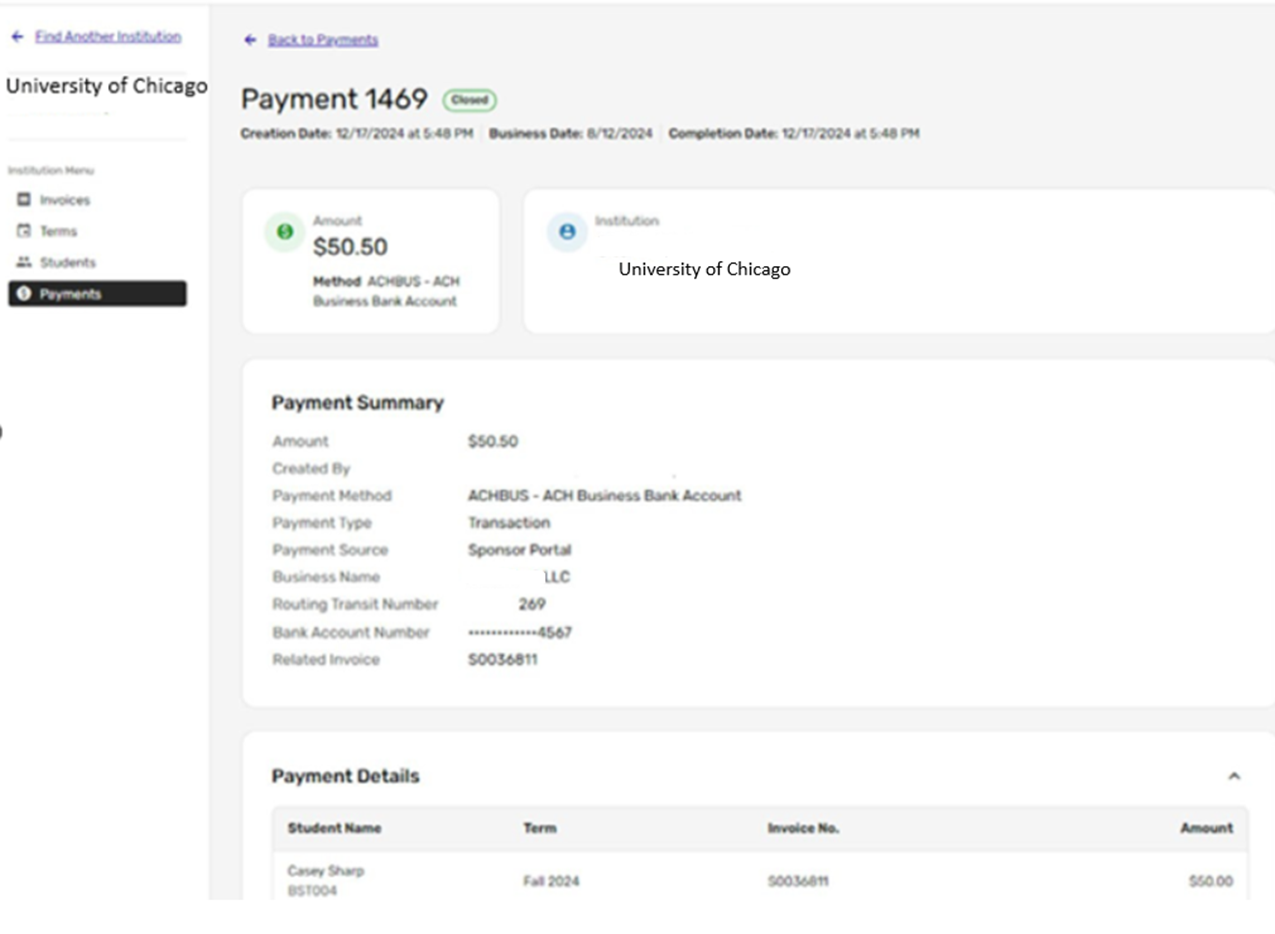This screenshot has height=934, width=1275.
Task: Click related invoice number S0036811
Action: pos(502,660)
